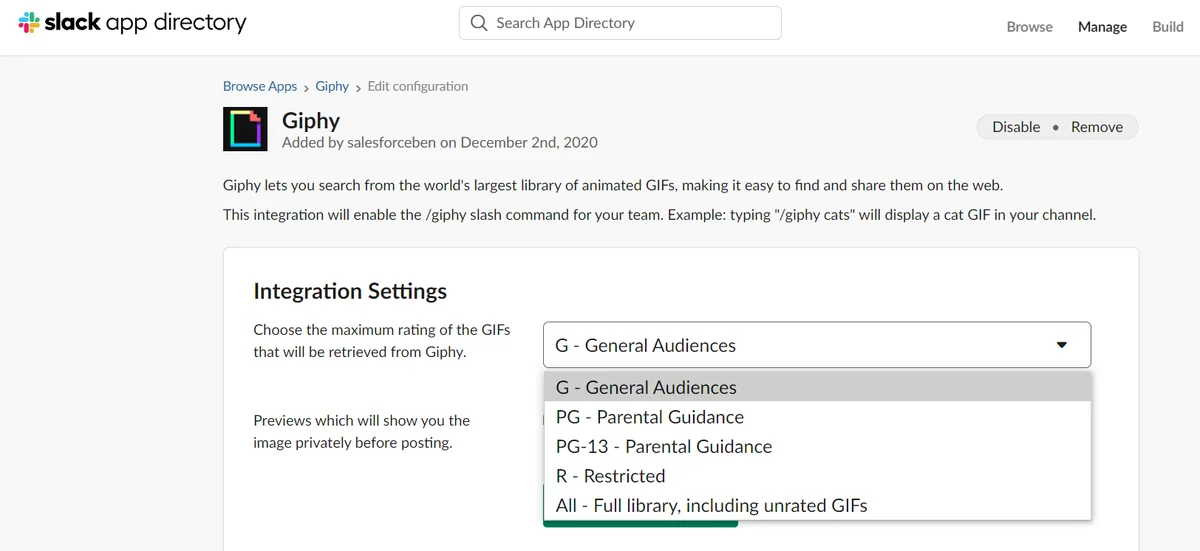This screenshot has width=1200, height=551.
Task: Click the Edit configuration breadcrumb text
Action: coord(417,86)
